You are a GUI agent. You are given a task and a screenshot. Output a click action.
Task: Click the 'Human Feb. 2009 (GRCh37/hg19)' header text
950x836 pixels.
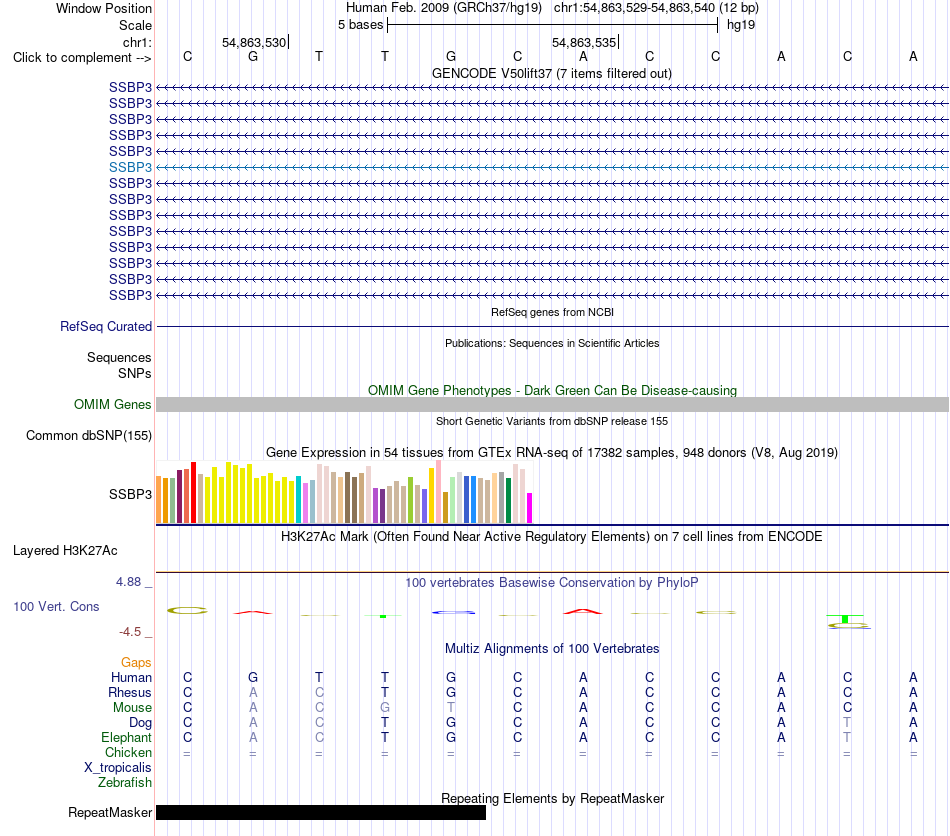[446, 8]
